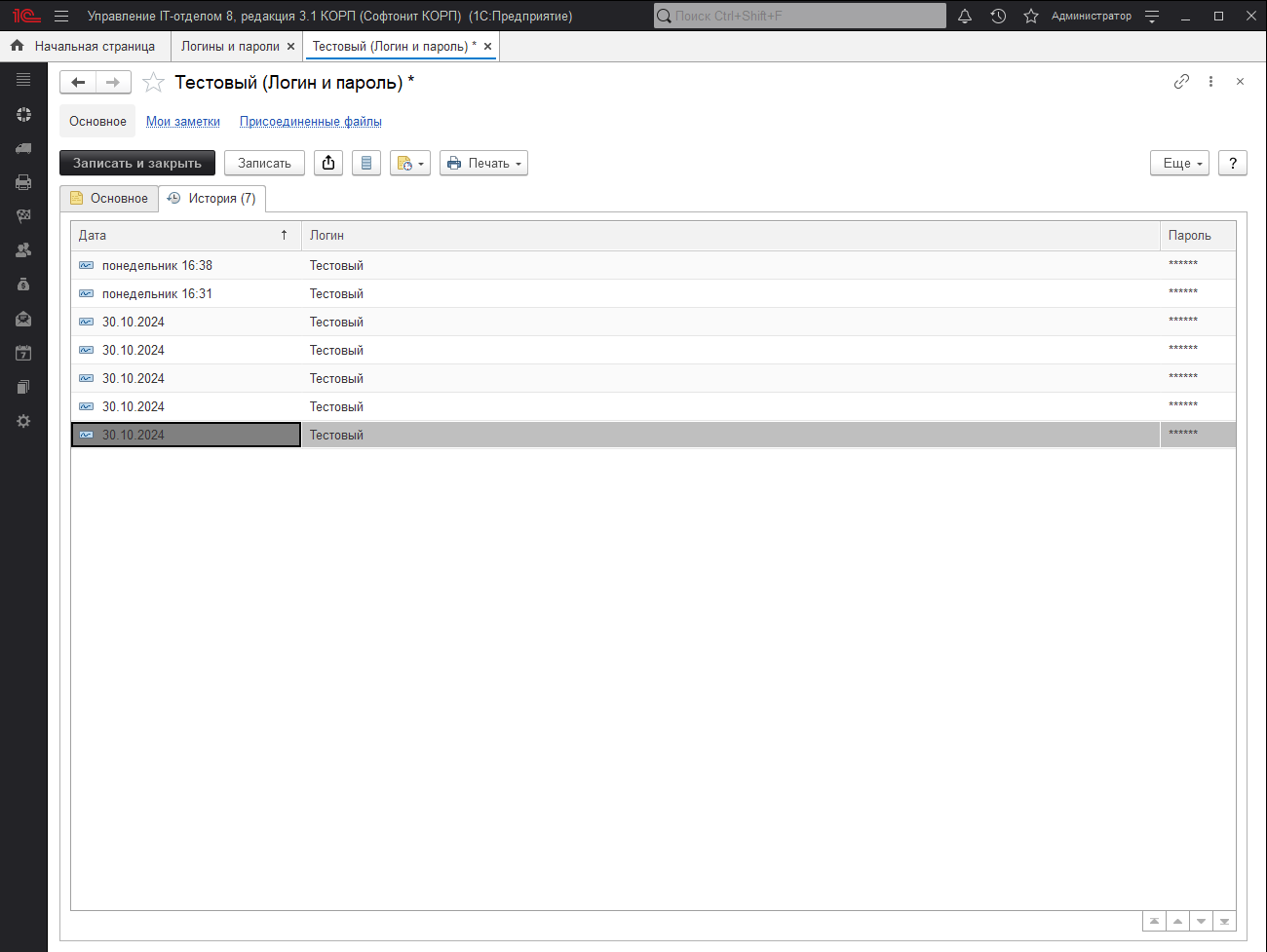Open printer section in left sidebar

coord(23,182)
